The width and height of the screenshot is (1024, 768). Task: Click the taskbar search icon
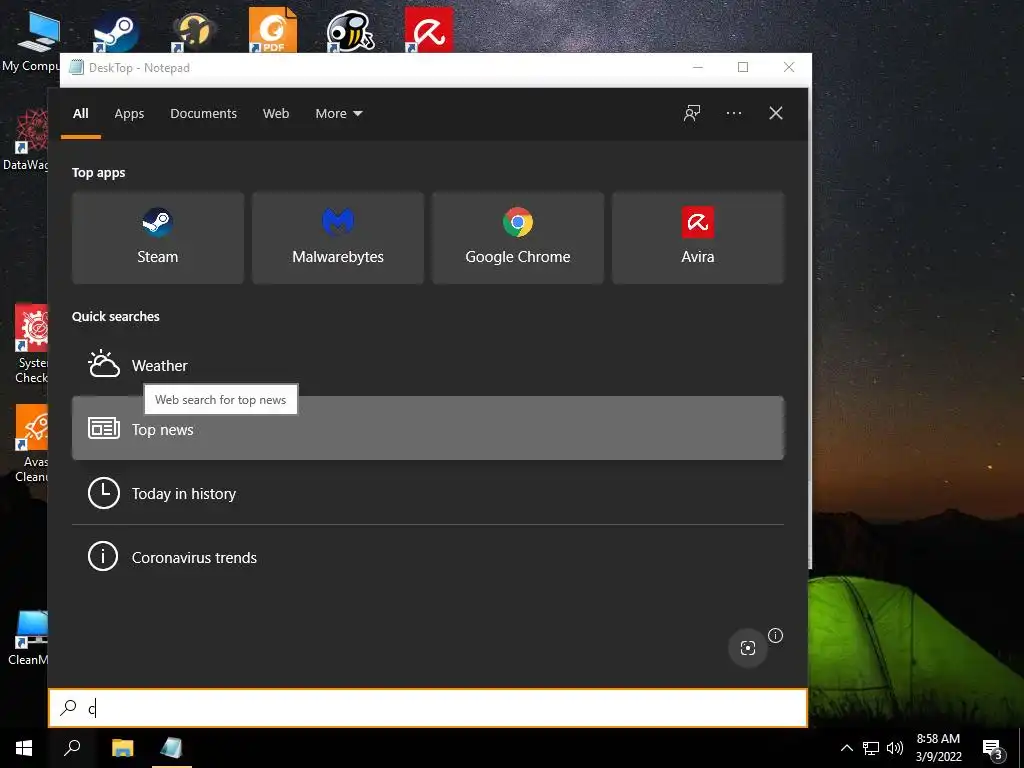(72, 748)
